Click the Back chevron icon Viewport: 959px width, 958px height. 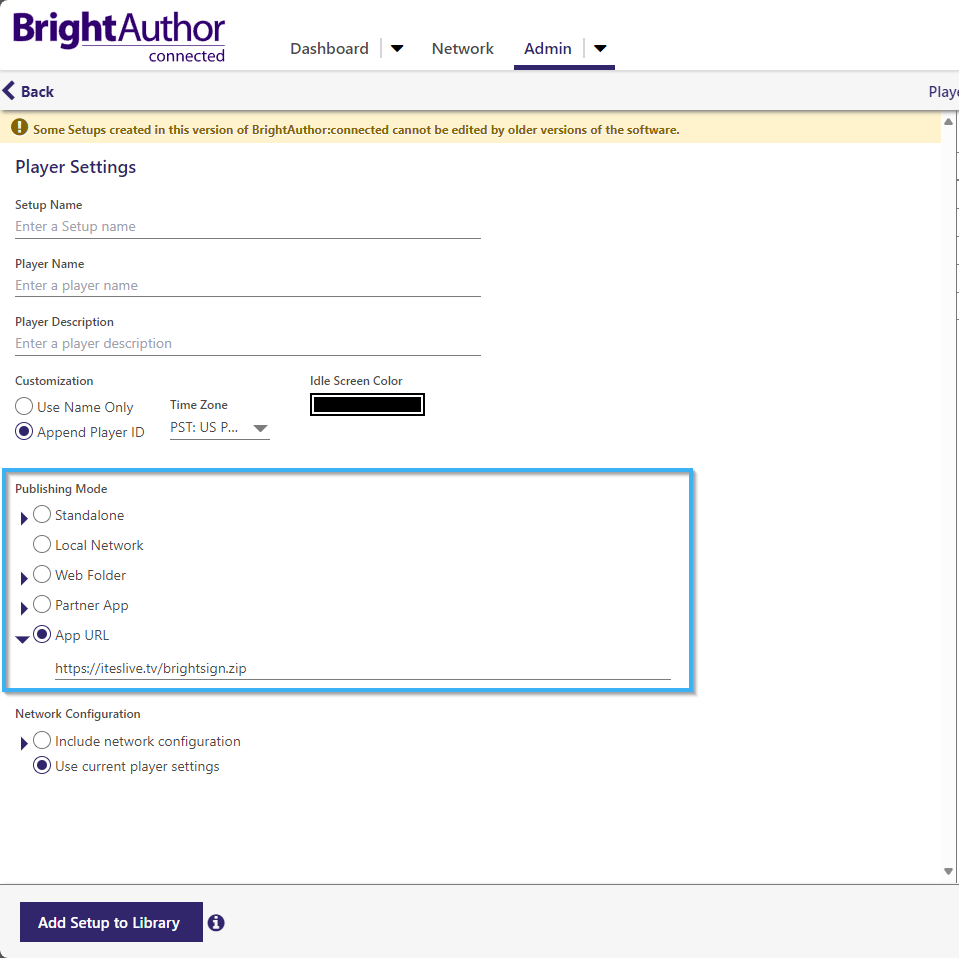click(x=11, y=90)
